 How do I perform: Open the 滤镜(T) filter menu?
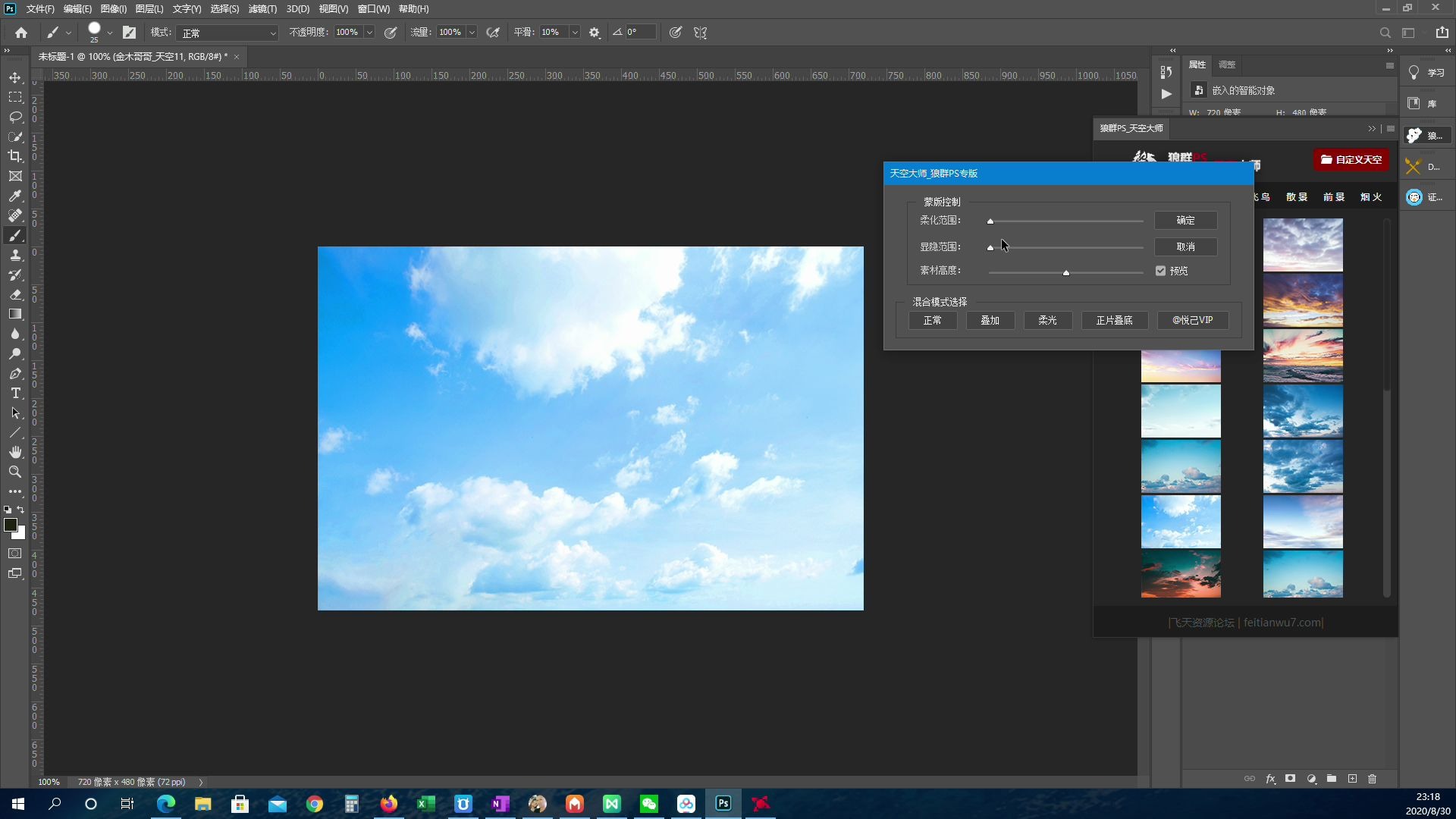pyautogui.click(x=262, y=9)
